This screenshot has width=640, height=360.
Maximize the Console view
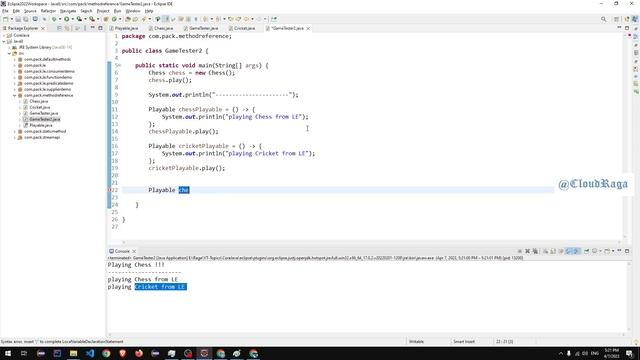coord(627,251)
